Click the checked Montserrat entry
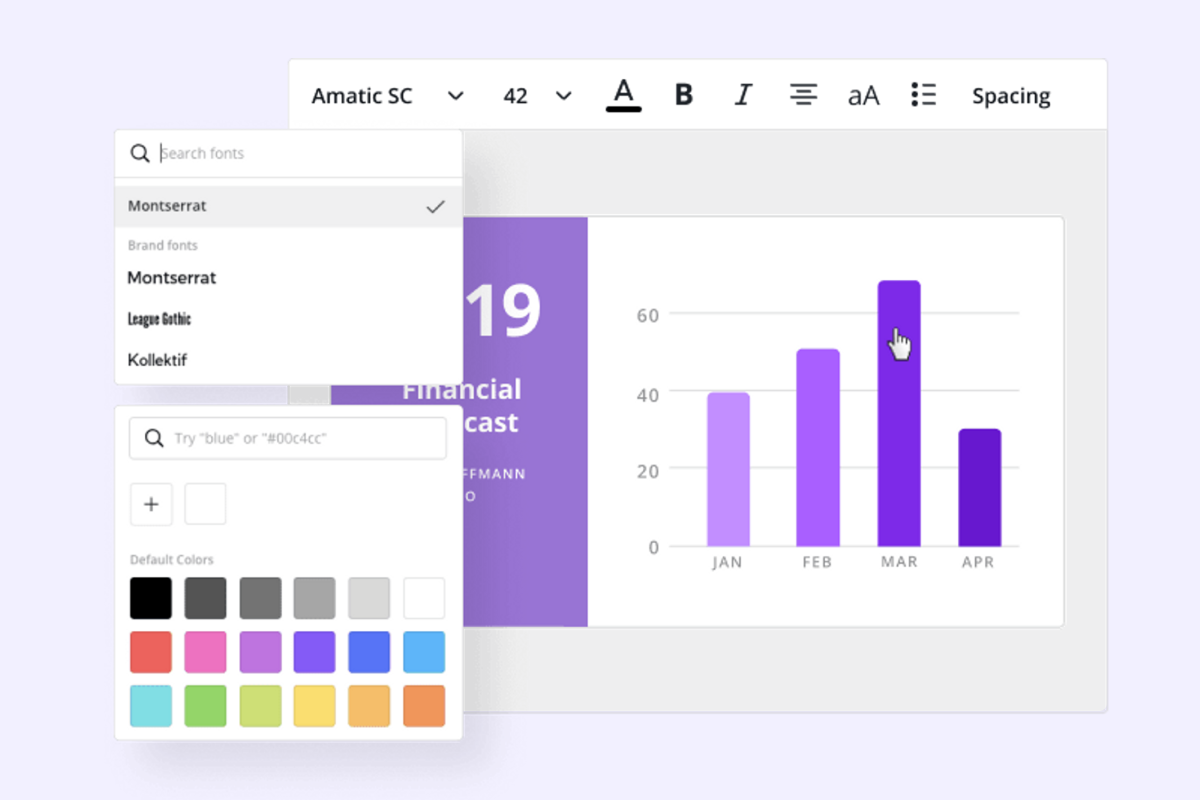This screenshot has width=1200, height=800. click(166, 206)
